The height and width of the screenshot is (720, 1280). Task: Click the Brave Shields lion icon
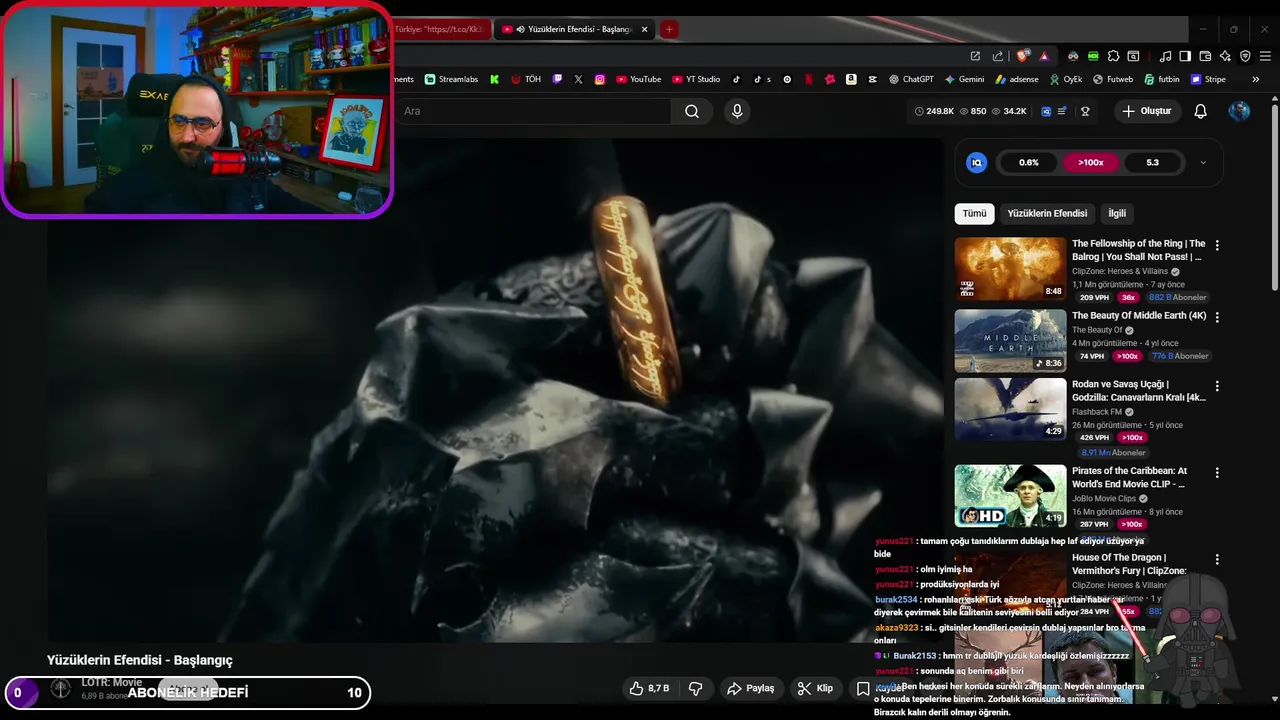pyautogui.click(x=1022, y=56)
